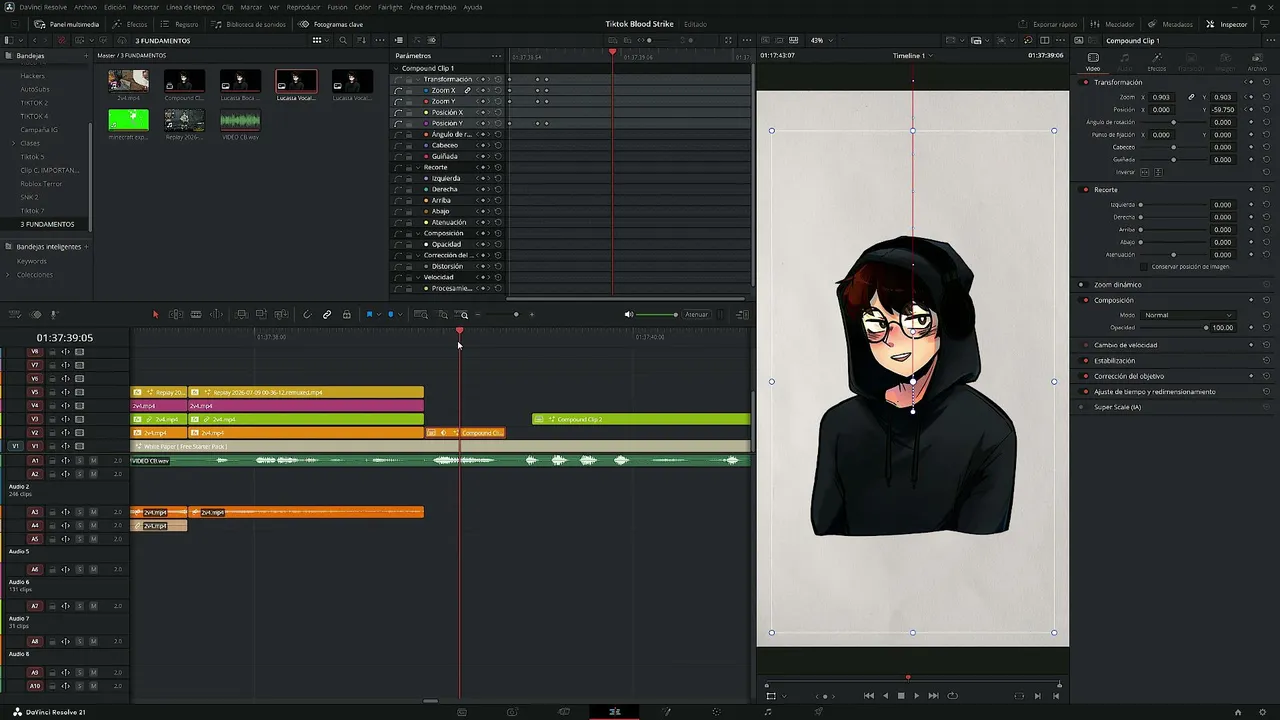This screenshot has height=720, width=1280.
Task: Click the Zoom X value field in Inspector
Action: [x=1161, y=97]
